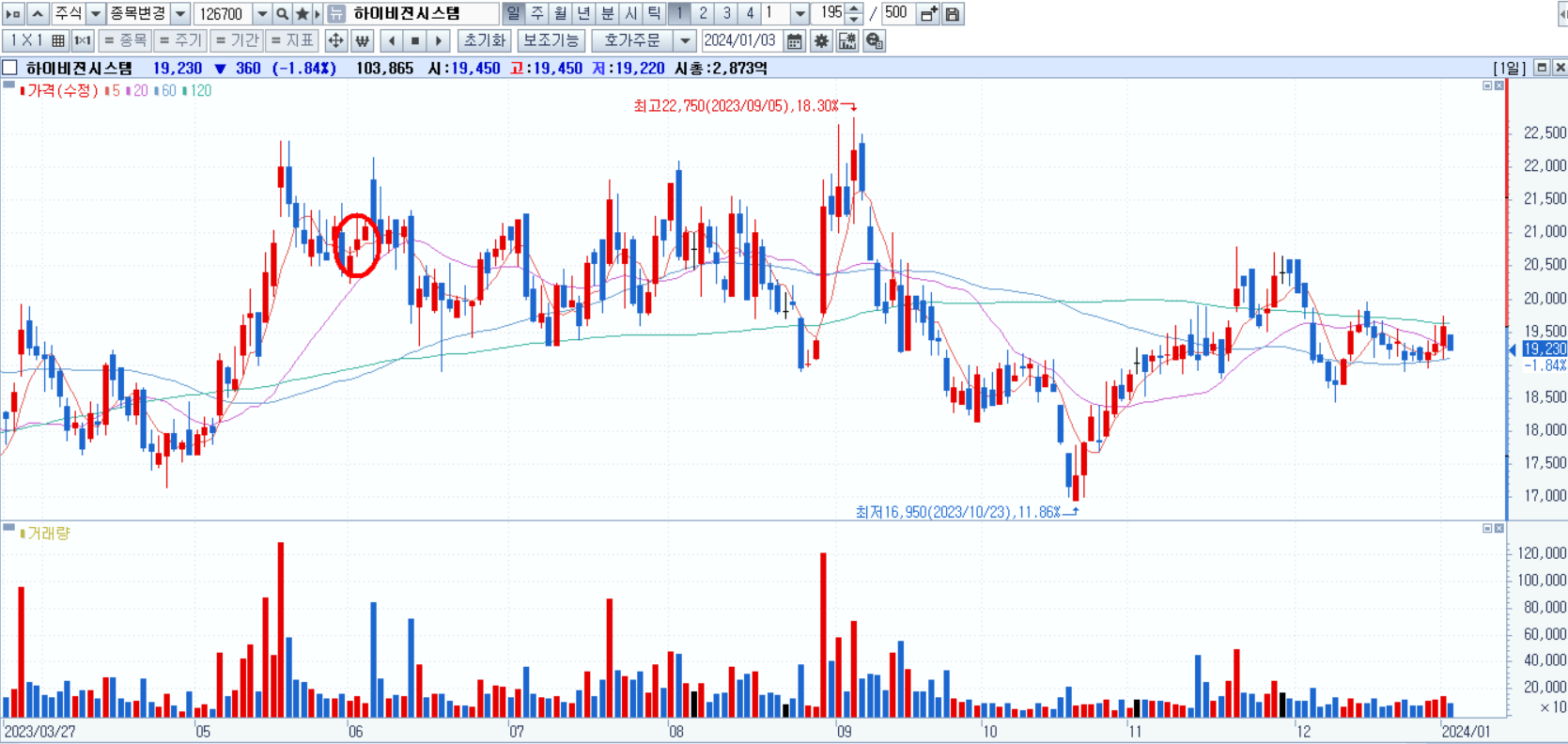Toggle the 주기 sync button
This screenshot has width=1568, height=744.
click(180, 40)
